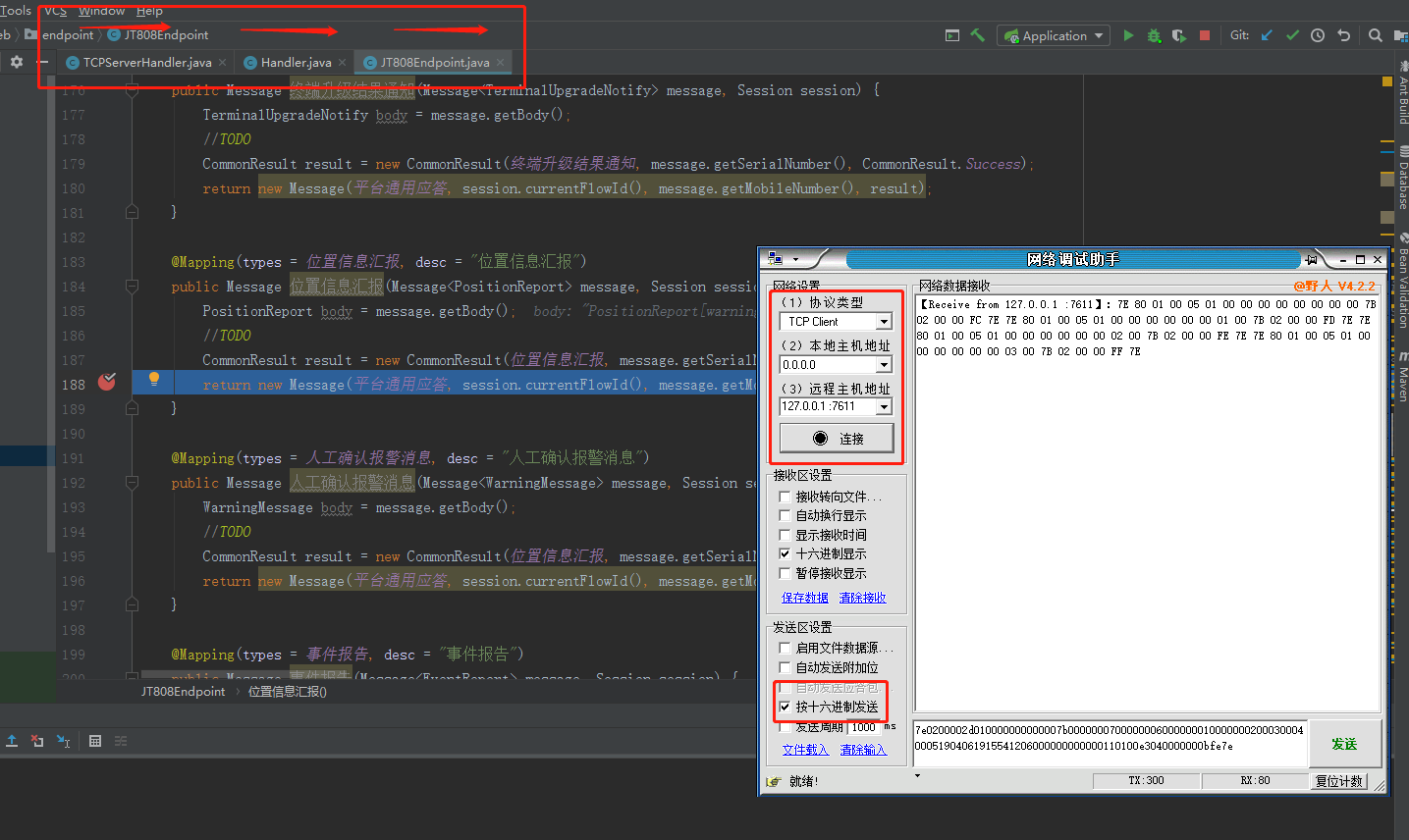Uncheck 按十六进制发送 option

click(x=784, y=707)
